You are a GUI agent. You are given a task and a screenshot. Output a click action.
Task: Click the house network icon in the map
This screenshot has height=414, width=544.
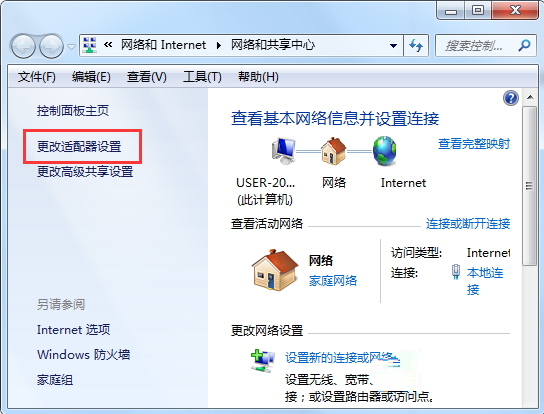coord(333,151)
